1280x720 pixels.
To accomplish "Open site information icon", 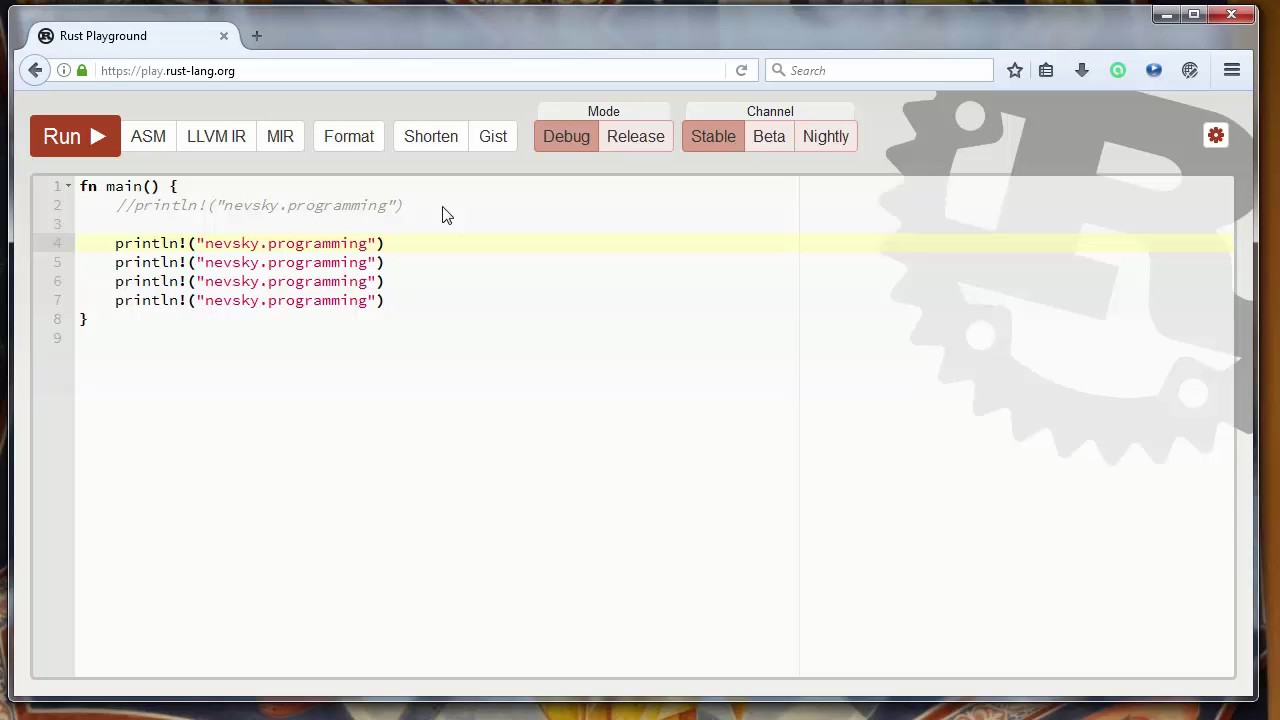I will pos(64,70).
